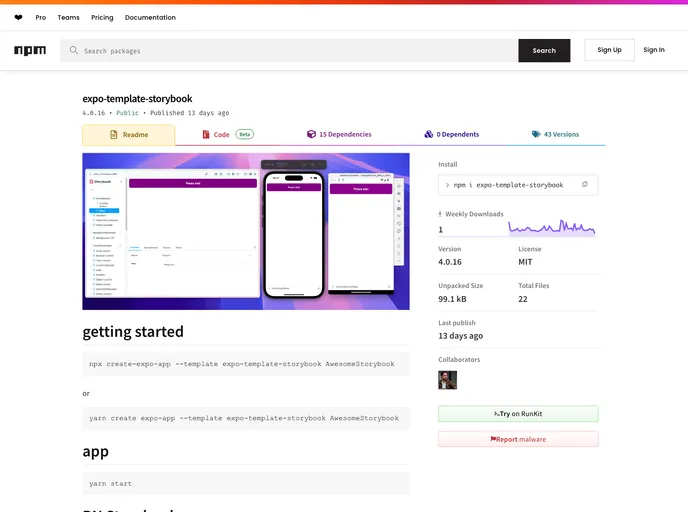Select the npx create-expo-app command text
Image resolution: width=688 pixels, height=512 pixels.
point(242,364)
